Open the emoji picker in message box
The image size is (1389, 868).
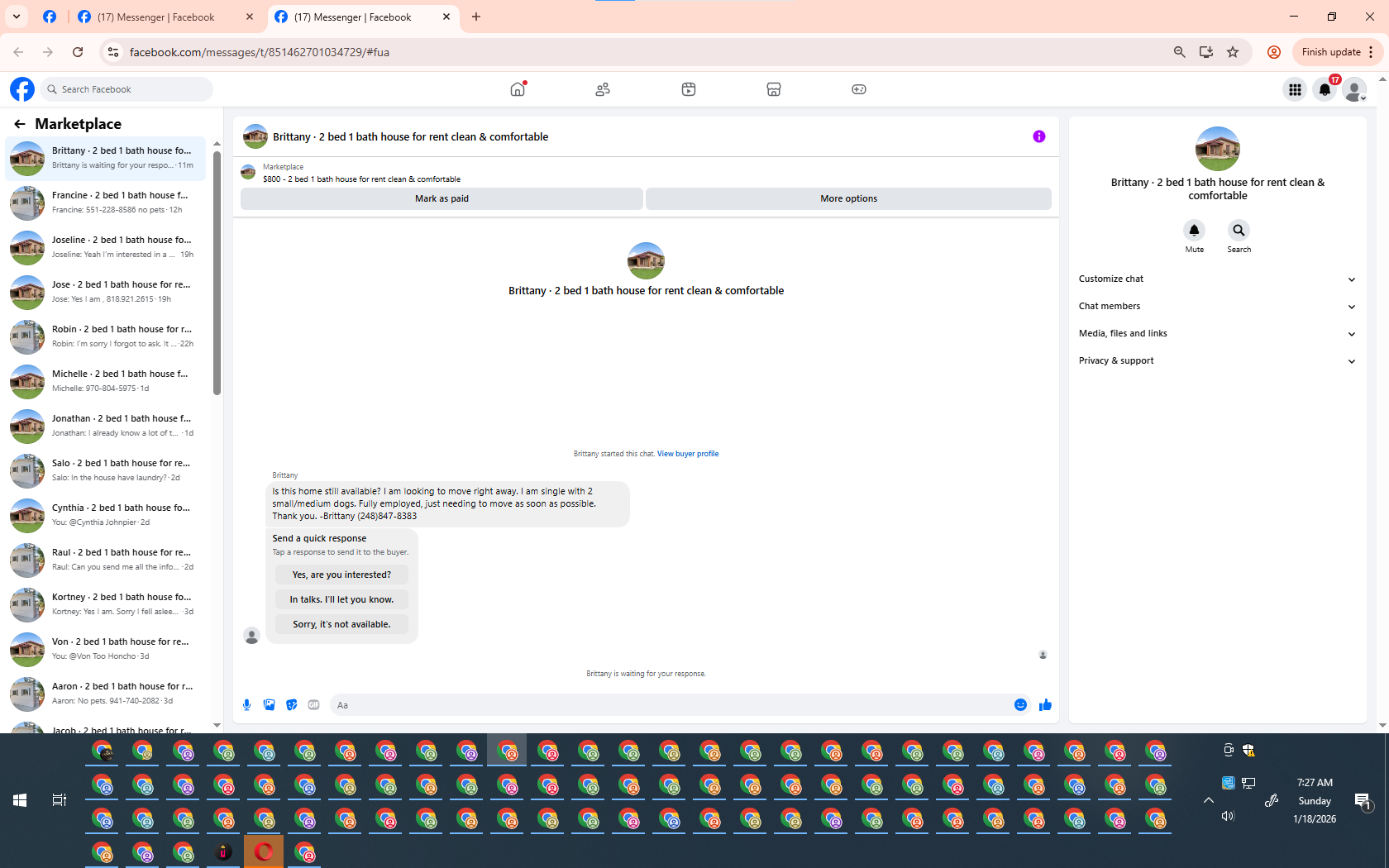[x=1020, y=705]
